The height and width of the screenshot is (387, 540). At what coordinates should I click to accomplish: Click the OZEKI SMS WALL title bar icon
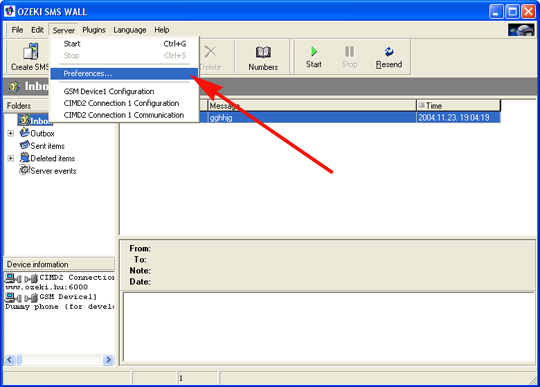[x=9, y=11]
